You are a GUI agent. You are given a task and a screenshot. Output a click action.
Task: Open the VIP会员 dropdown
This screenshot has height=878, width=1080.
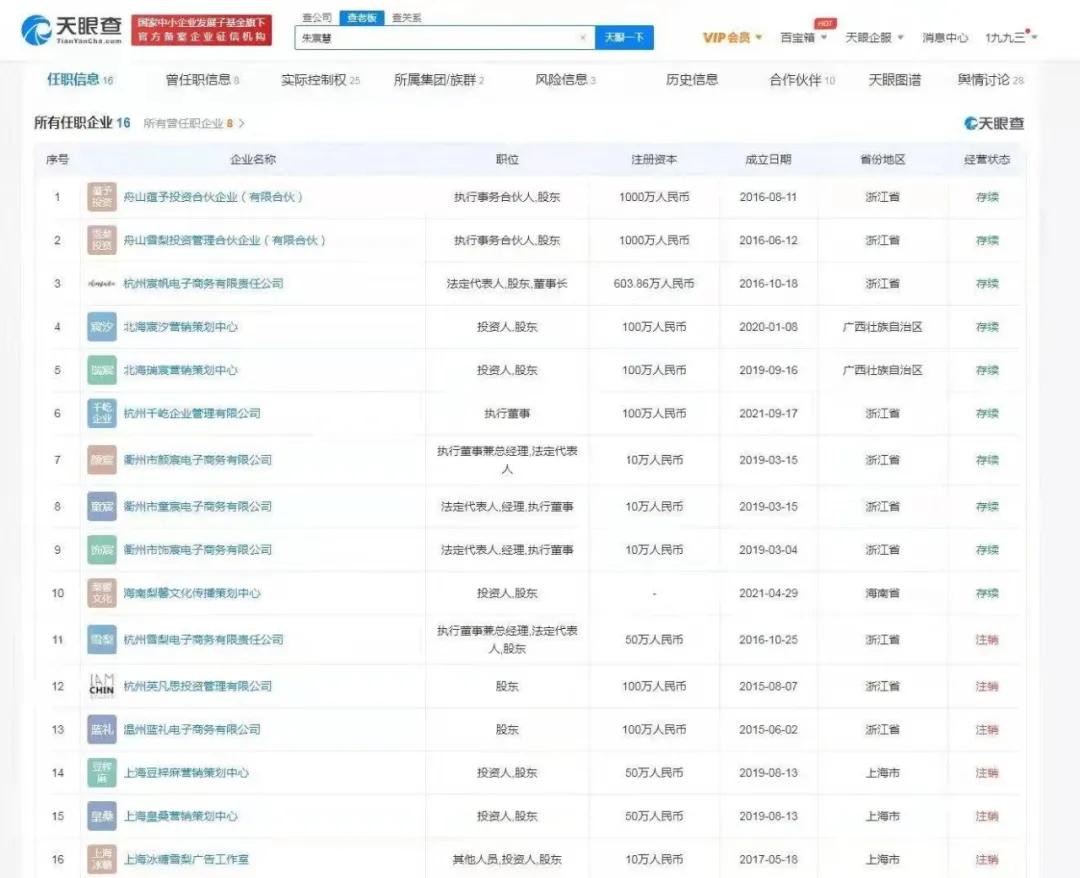pos(729,36)
